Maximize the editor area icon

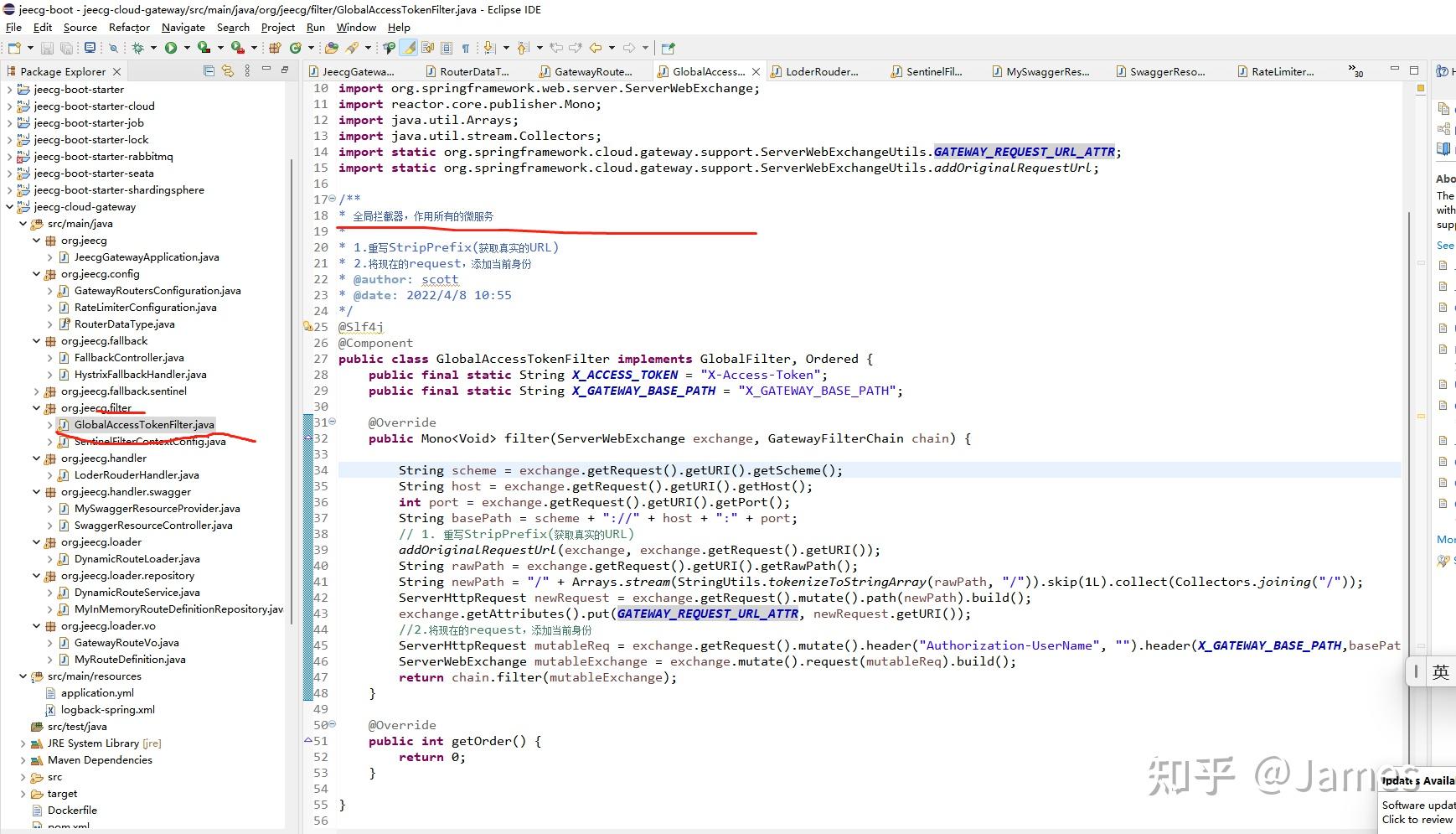pos(1414,70)
